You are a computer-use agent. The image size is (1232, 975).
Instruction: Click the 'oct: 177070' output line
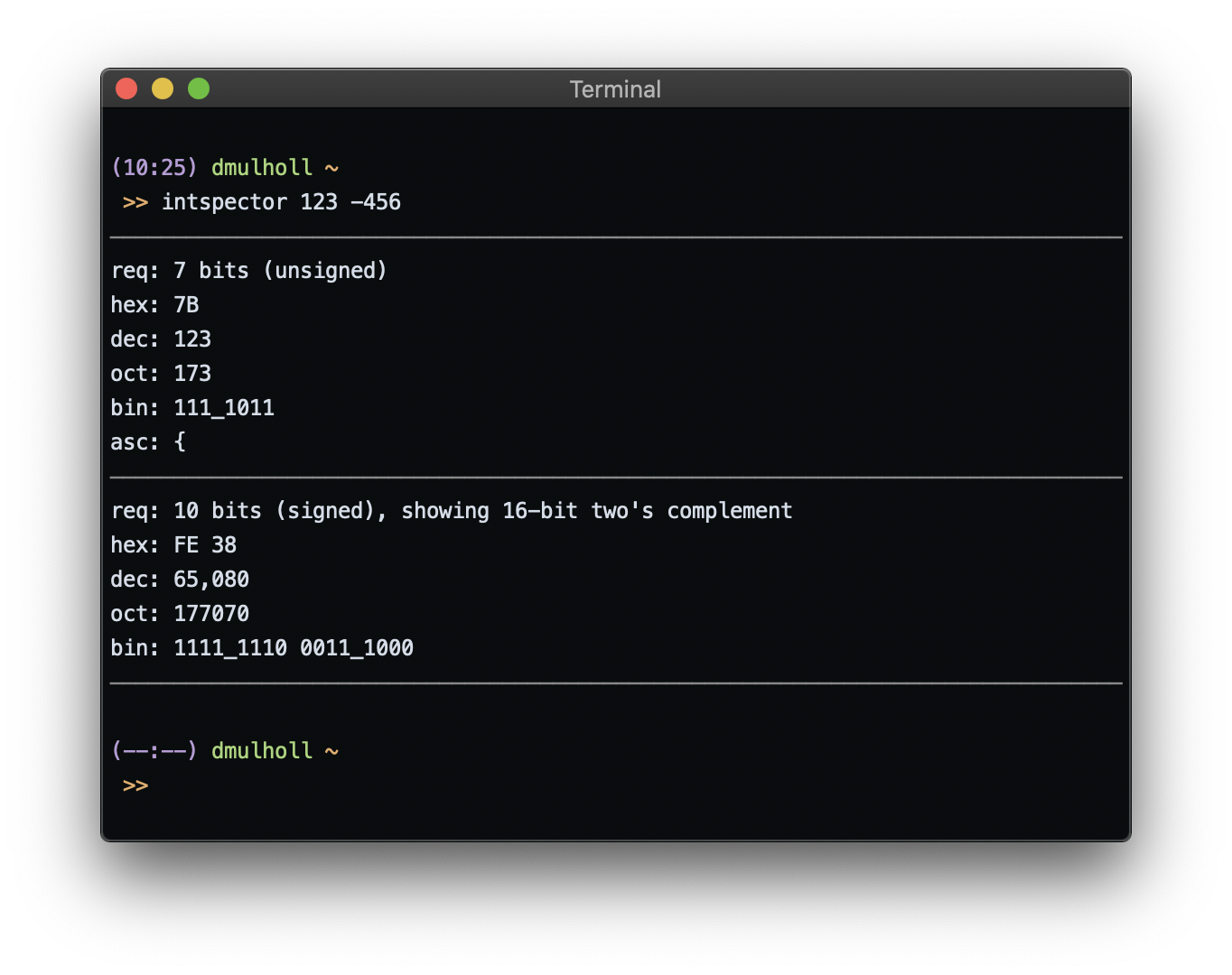tap(180, 614)
